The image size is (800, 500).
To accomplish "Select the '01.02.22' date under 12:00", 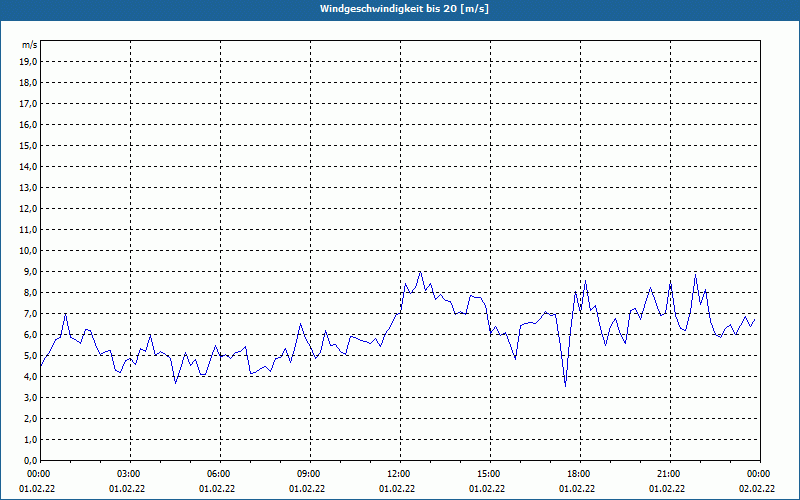I will point(397,489).
